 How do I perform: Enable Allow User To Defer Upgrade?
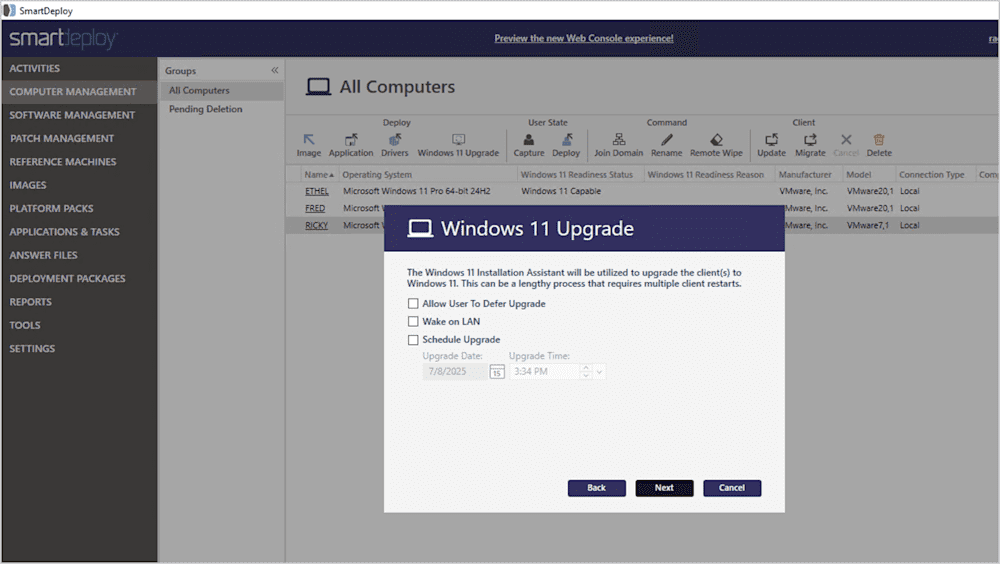[x=413, y=304]
